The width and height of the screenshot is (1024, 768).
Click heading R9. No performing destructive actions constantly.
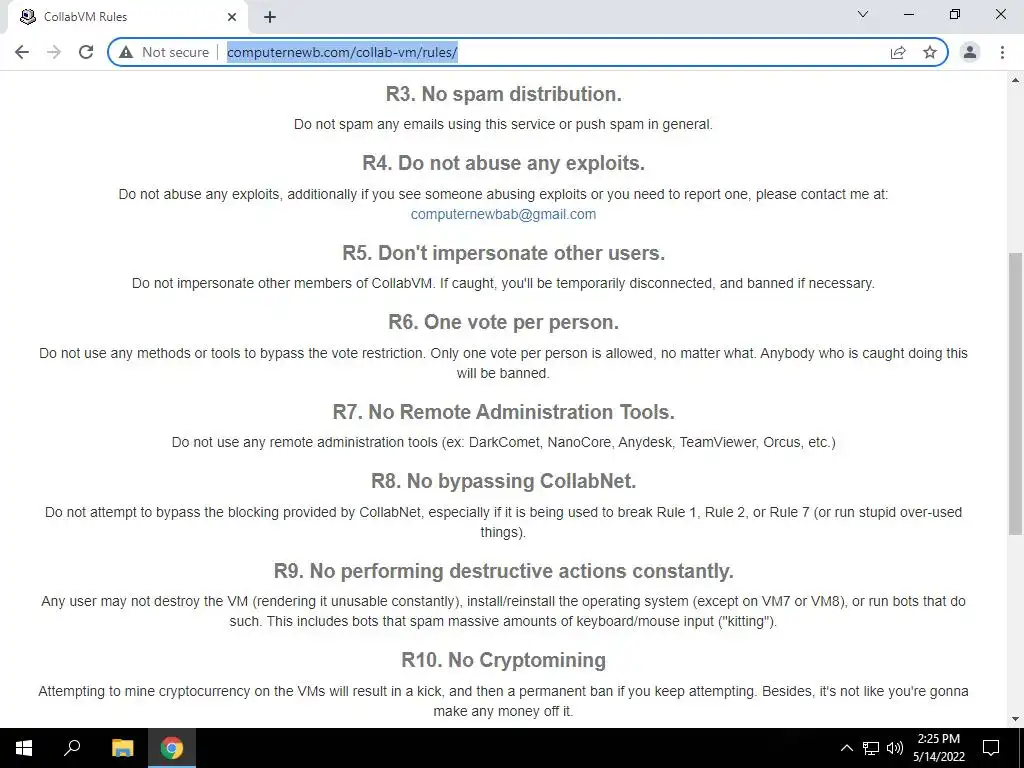(504, 571)
